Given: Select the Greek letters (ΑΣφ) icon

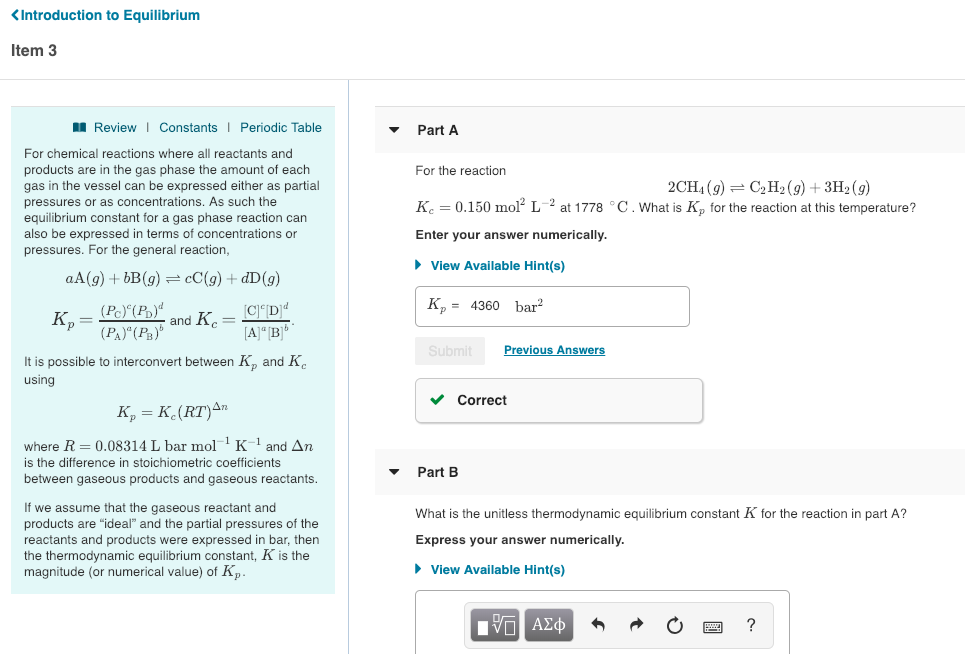Looking at the screenshot, I should click(548, 624).
